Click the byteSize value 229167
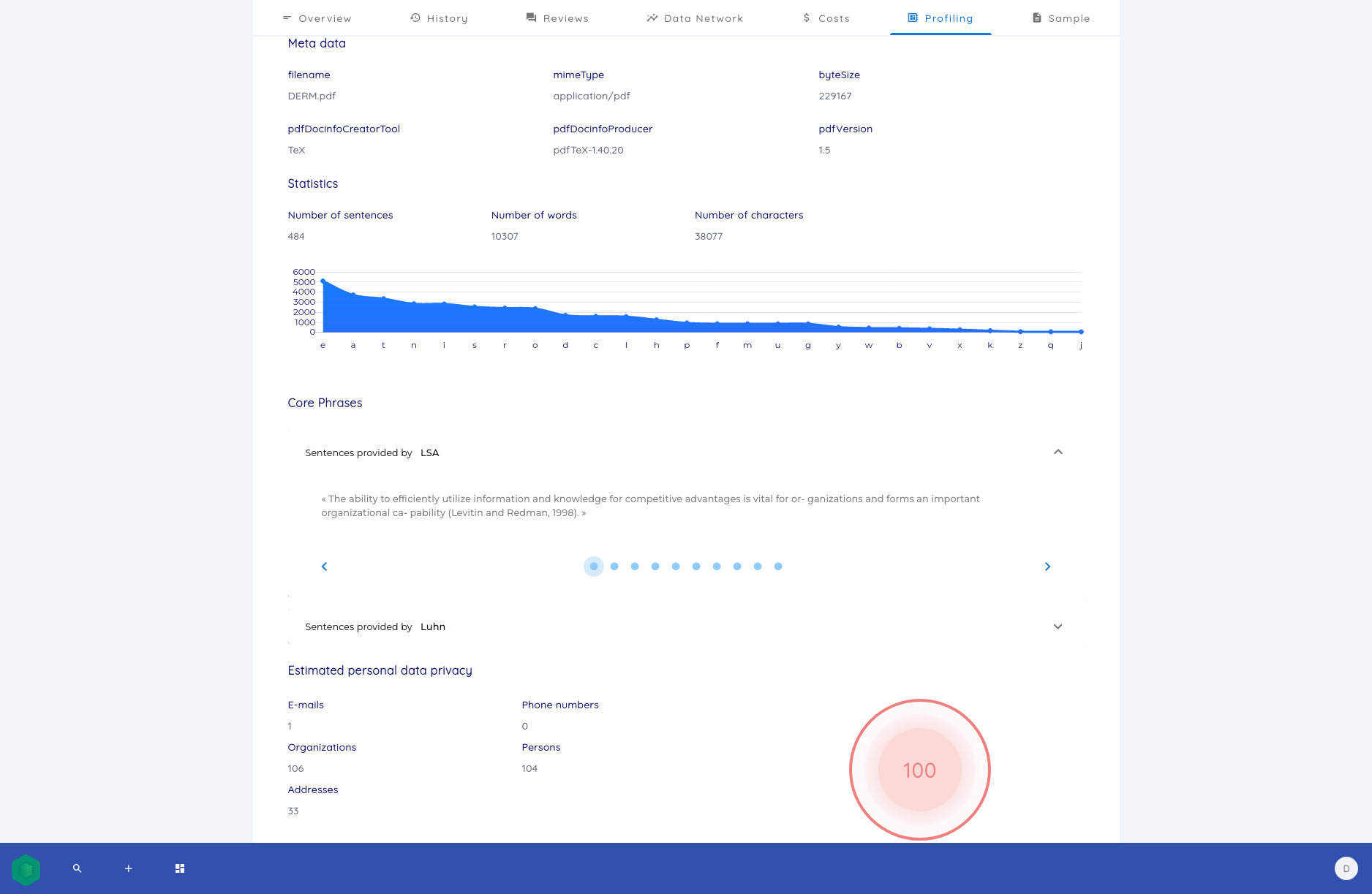Viewport: 1372px width, 894px height. (x=834, y=96)
